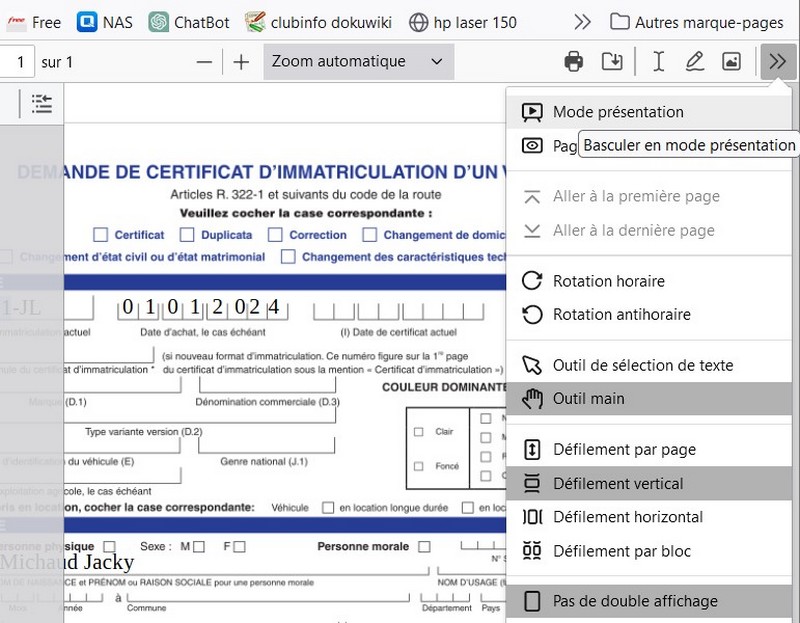The width and height of the screenshot is (800, 623).
Task: Select the draw pencil tool icon
Action: click(694, 62)
